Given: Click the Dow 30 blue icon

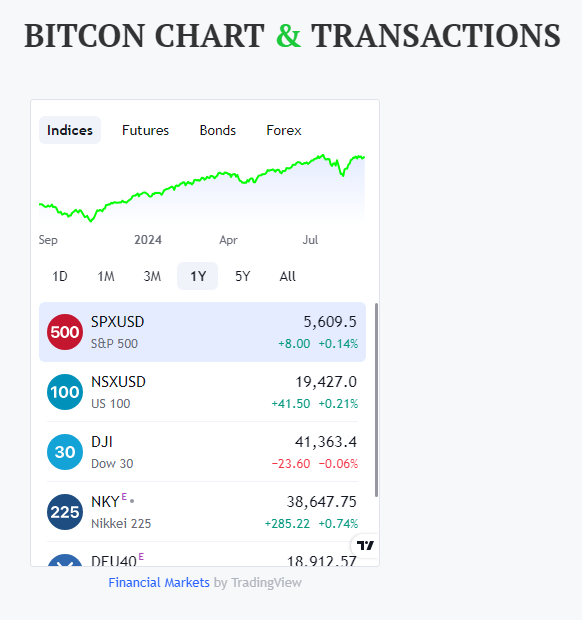Looking at the screenshot, I should (x=65, y=452).
